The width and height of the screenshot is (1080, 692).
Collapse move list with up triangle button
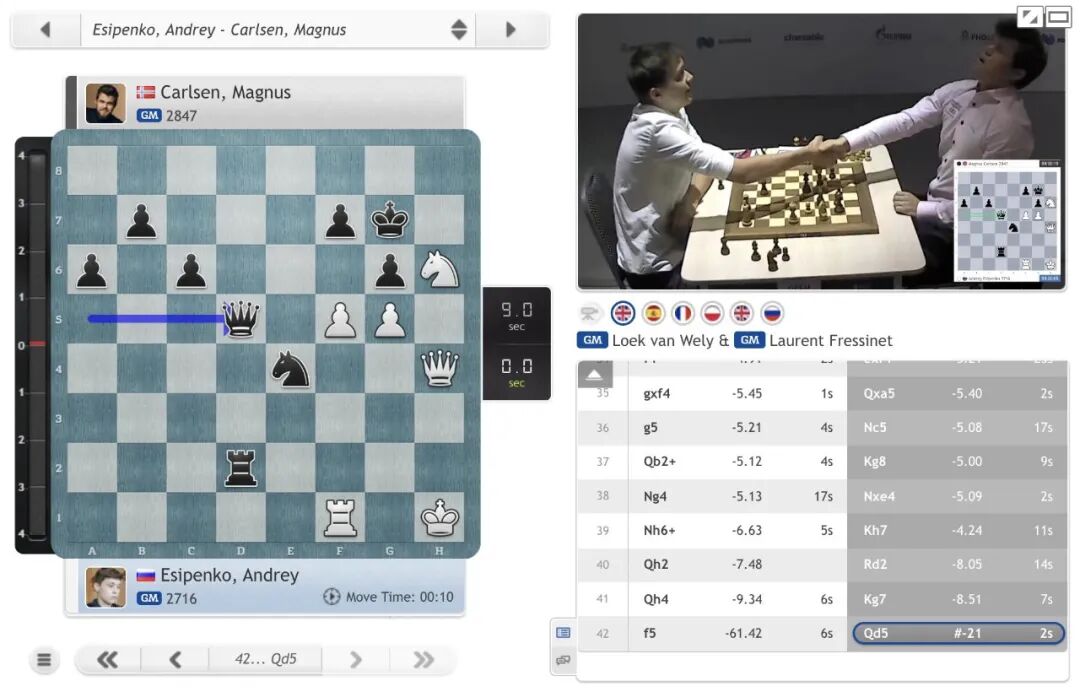coord(595,375)
